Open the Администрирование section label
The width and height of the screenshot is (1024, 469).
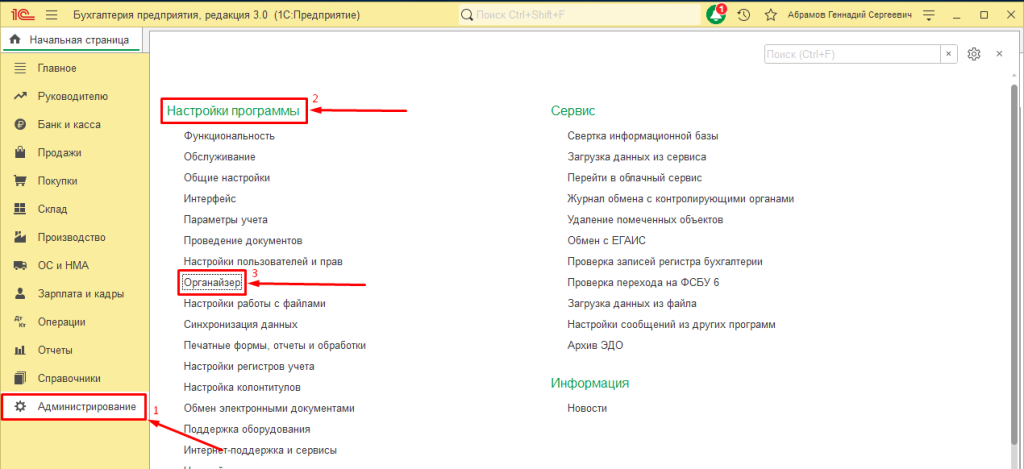pos(87,406)
